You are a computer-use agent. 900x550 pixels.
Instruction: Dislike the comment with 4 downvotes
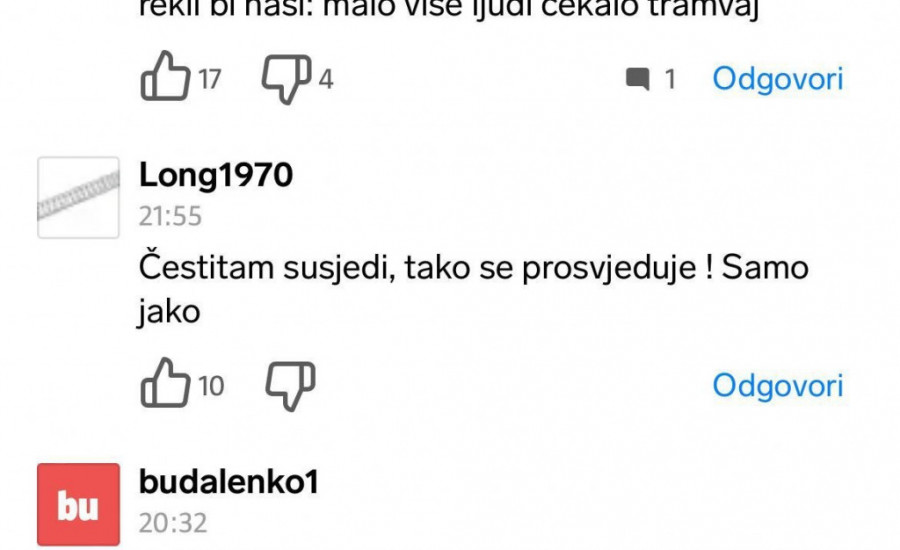click(x=286, y=79)
